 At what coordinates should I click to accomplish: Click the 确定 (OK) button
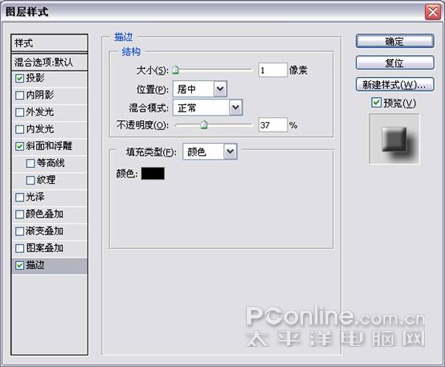coord(395,41)
